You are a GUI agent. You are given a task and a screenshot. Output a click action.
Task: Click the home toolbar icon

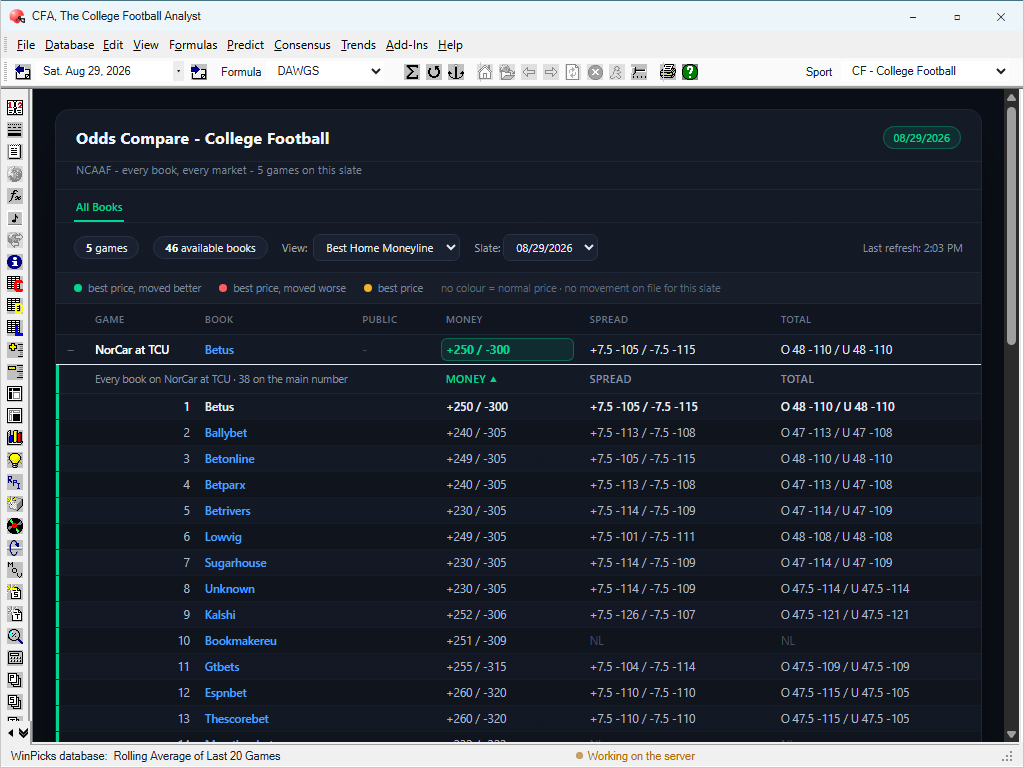pos(485,72)
